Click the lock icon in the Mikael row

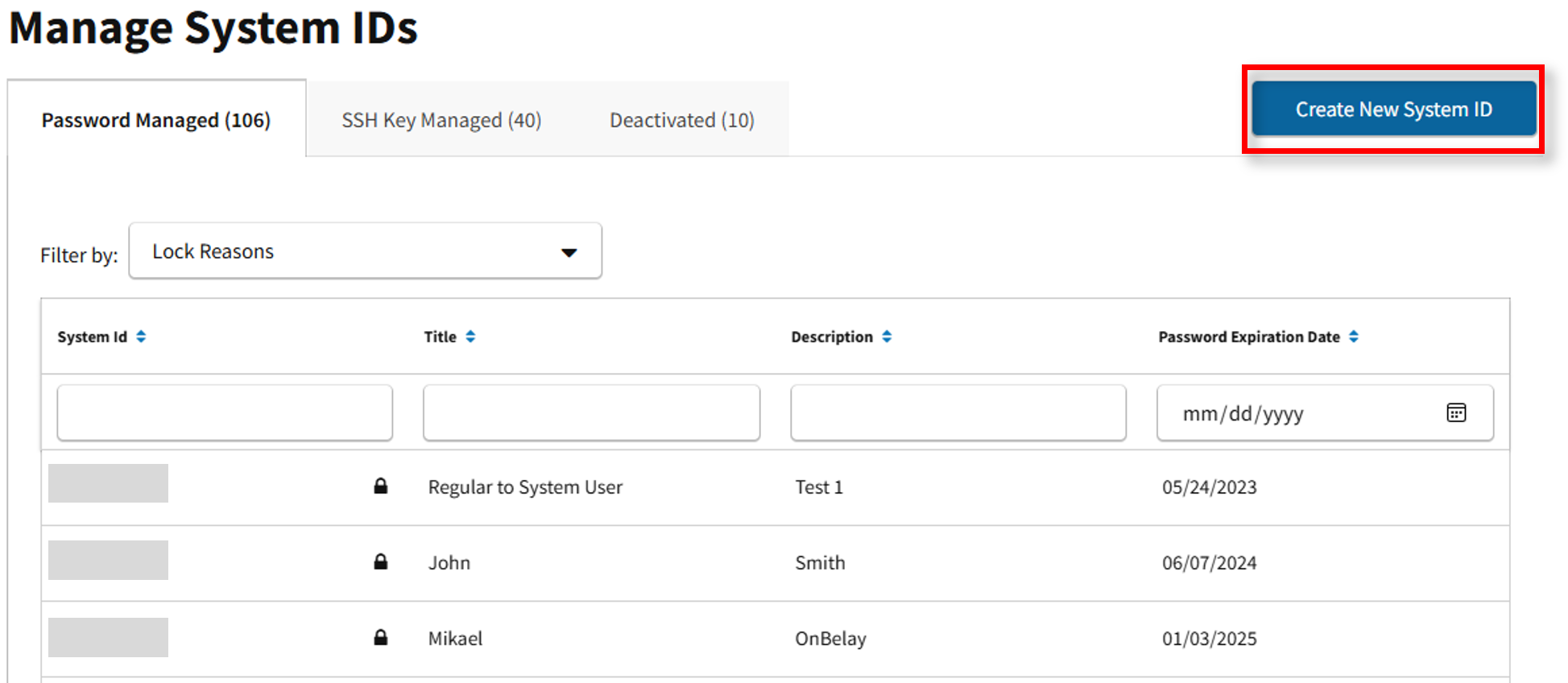click(381, 638)
